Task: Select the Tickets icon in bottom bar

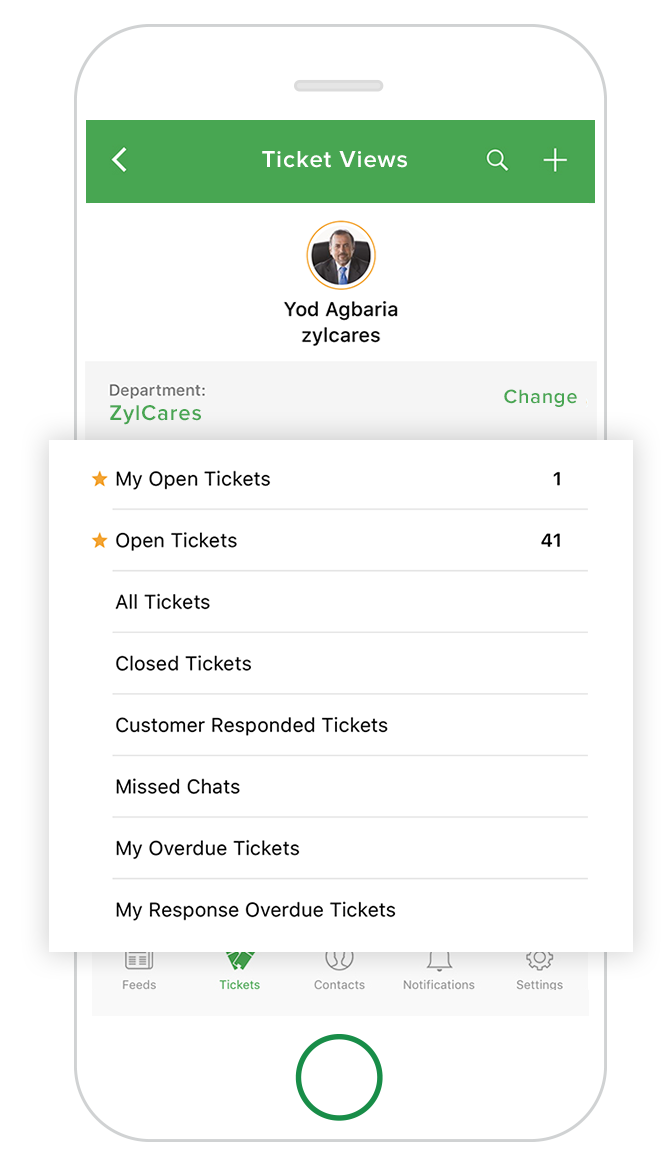Action: (239, 968)
